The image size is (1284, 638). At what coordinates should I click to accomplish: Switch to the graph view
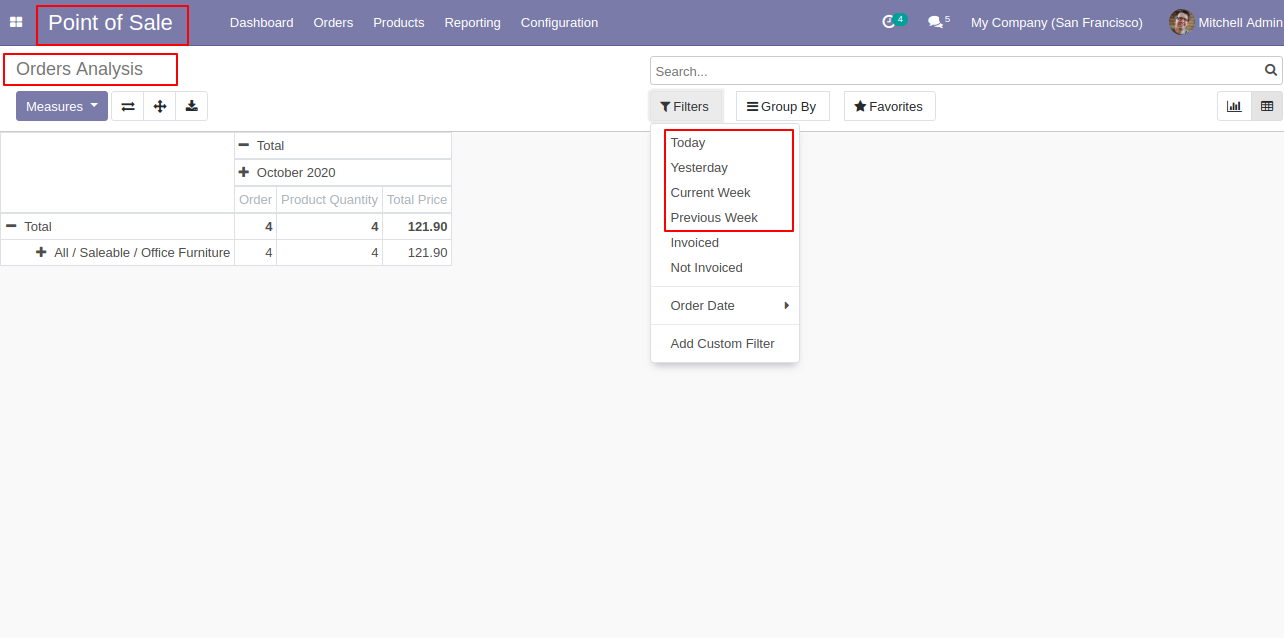coord(1234,106)
